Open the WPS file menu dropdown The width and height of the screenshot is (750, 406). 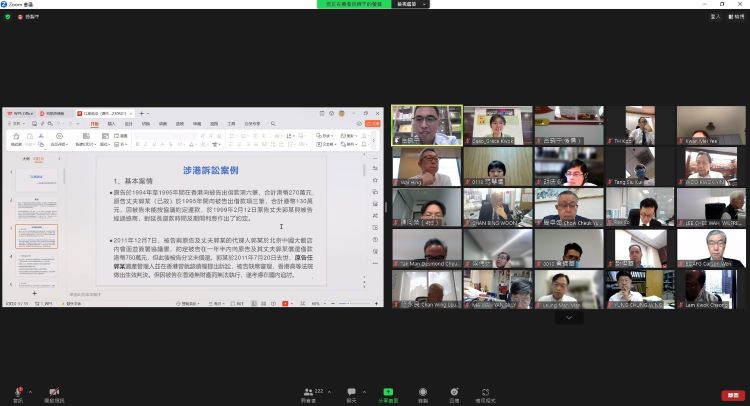point(16,123)
